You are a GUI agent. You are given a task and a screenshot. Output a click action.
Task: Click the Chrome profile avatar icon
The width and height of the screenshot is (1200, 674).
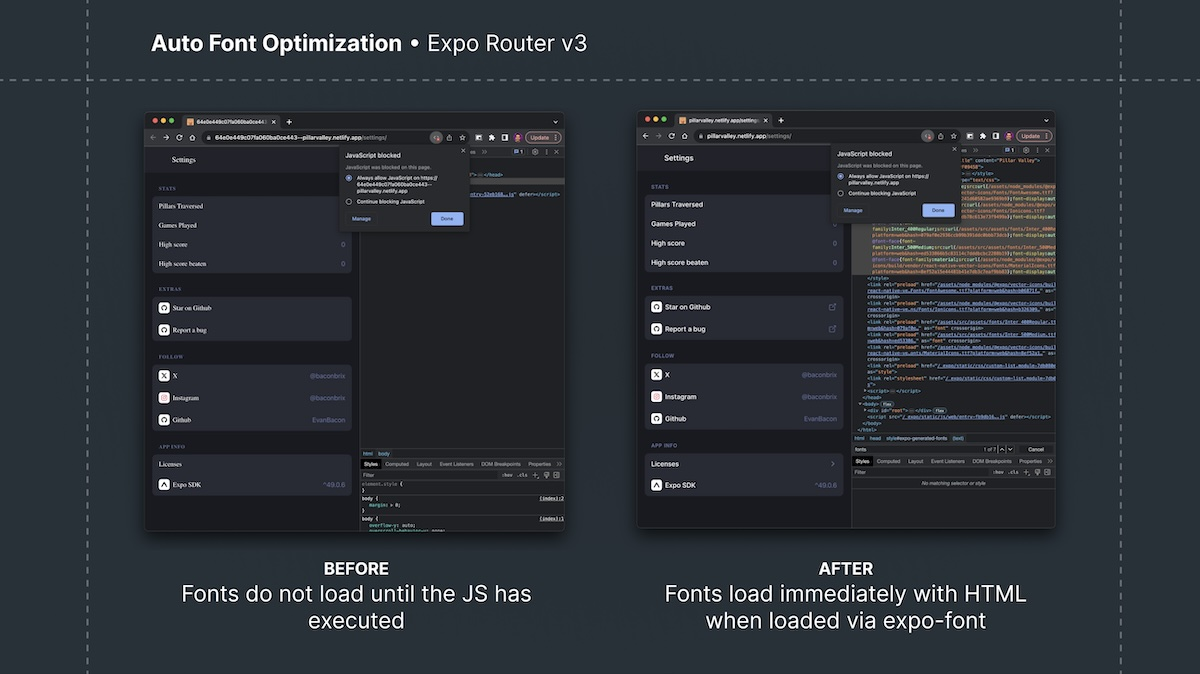coord(518,137)
